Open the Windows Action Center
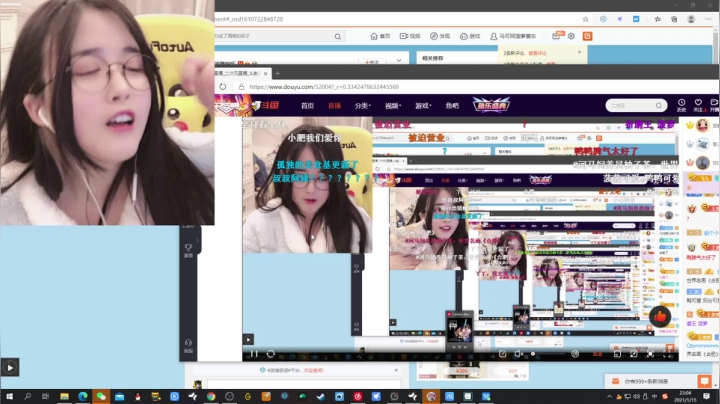720x404 pixels. point(706,396)
